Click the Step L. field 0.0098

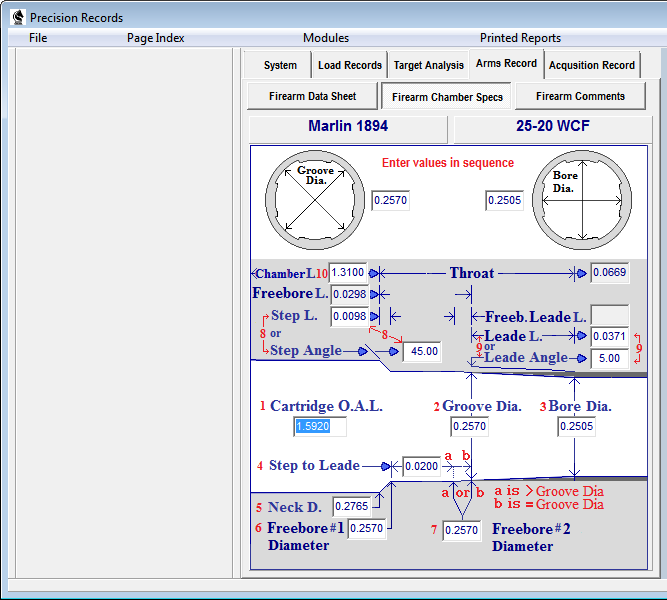coord(350,316)
